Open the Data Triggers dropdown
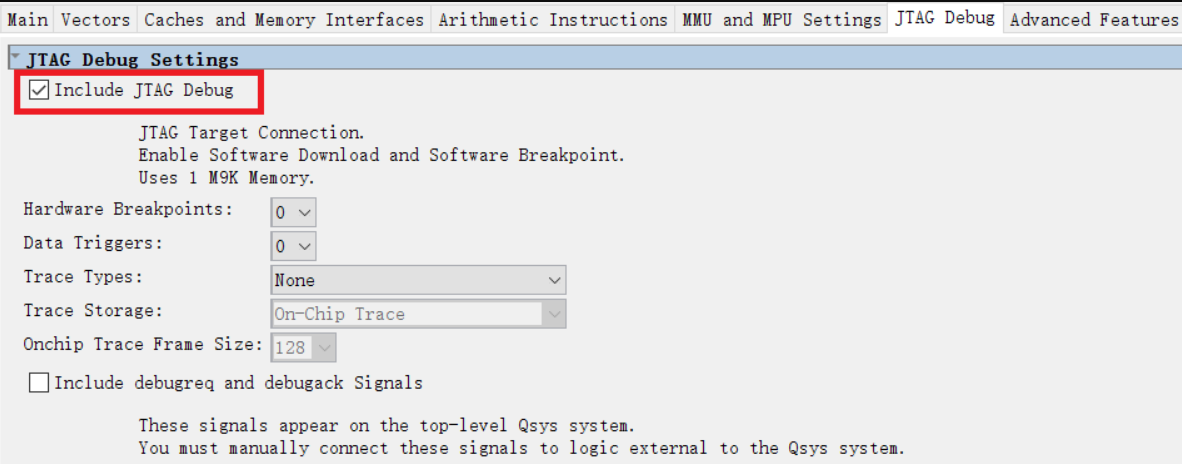This screenshot has width=1182, height=464. point(293,245)
